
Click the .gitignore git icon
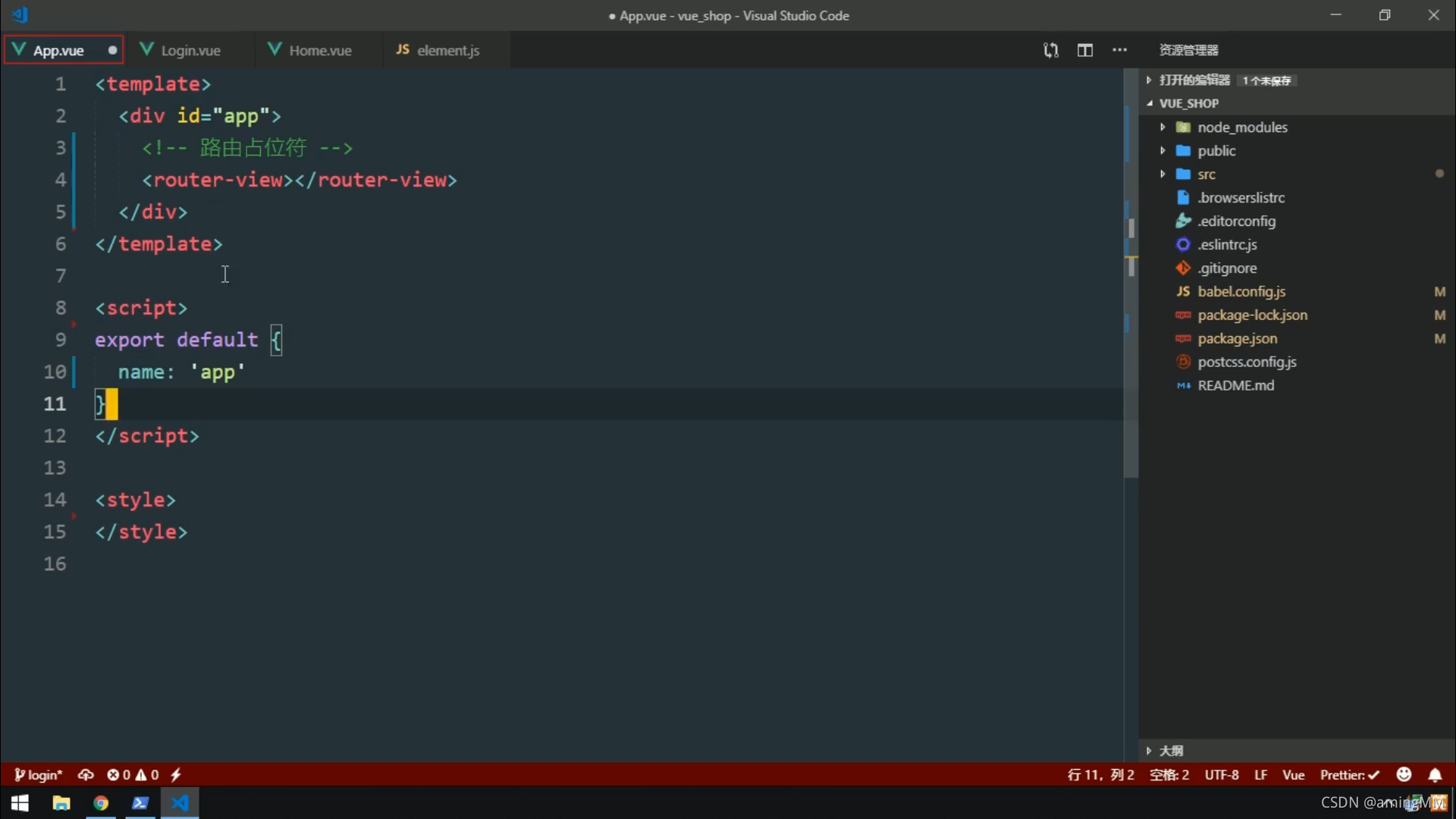[x=1183, y=268]
